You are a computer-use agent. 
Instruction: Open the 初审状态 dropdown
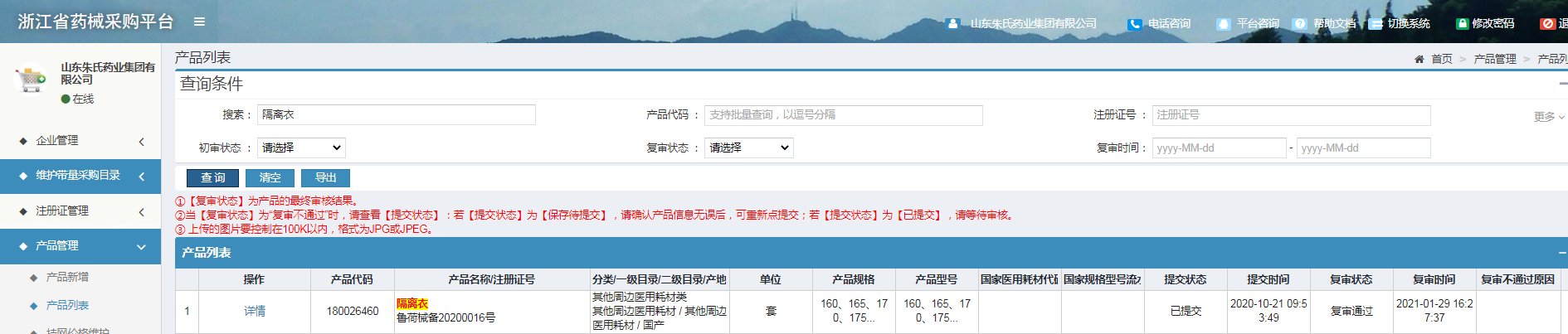tap(301, 148)
